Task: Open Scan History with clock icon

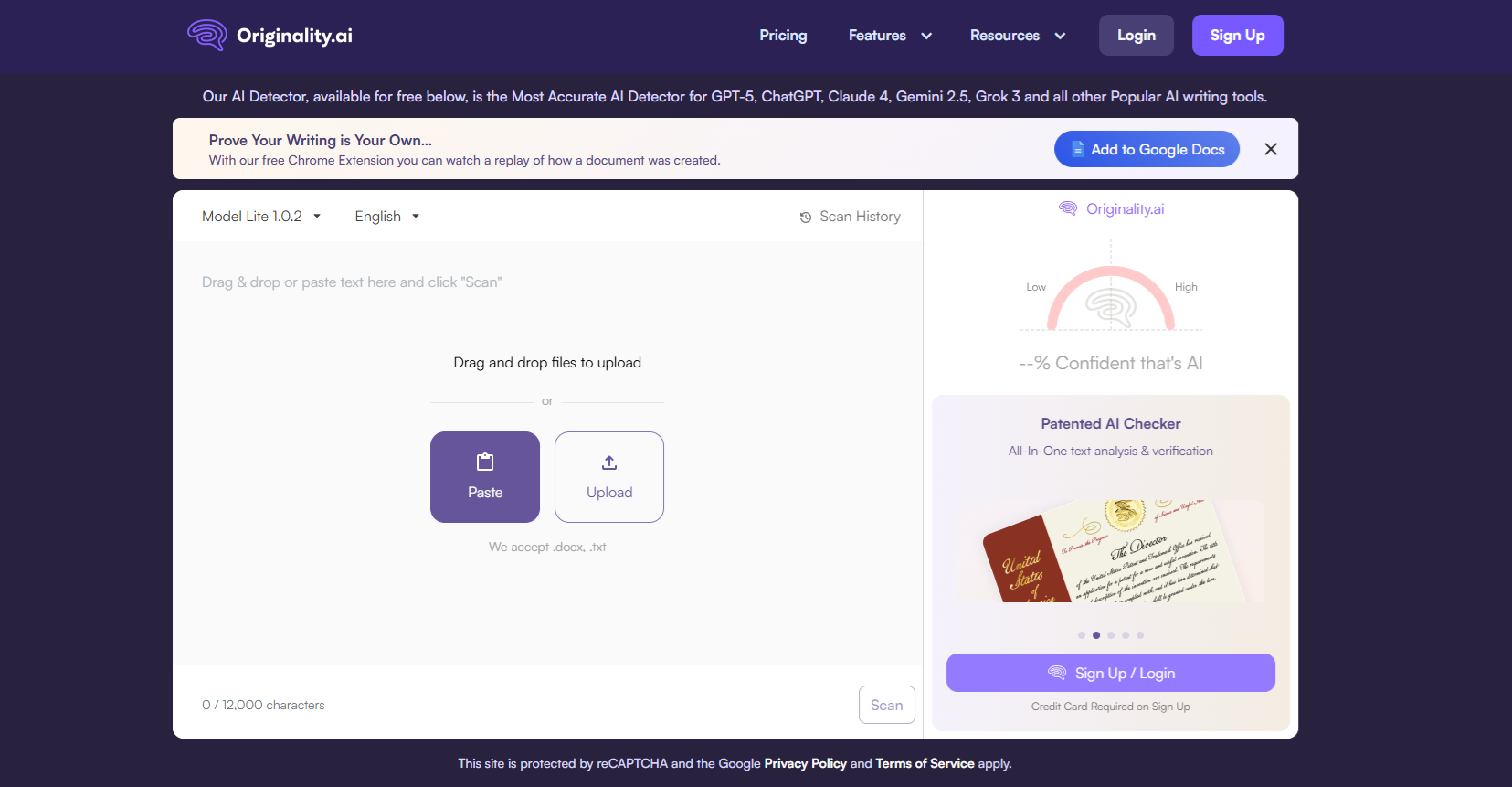Action: click(850, 217)
